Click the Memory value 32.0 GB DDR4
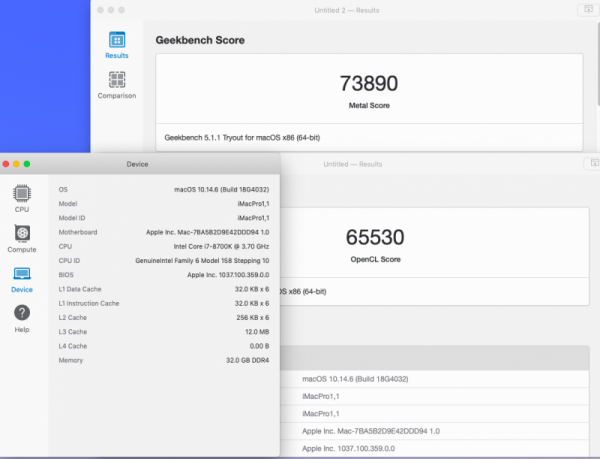Screen dimensions: 600x459 click(x=247, y=360)
